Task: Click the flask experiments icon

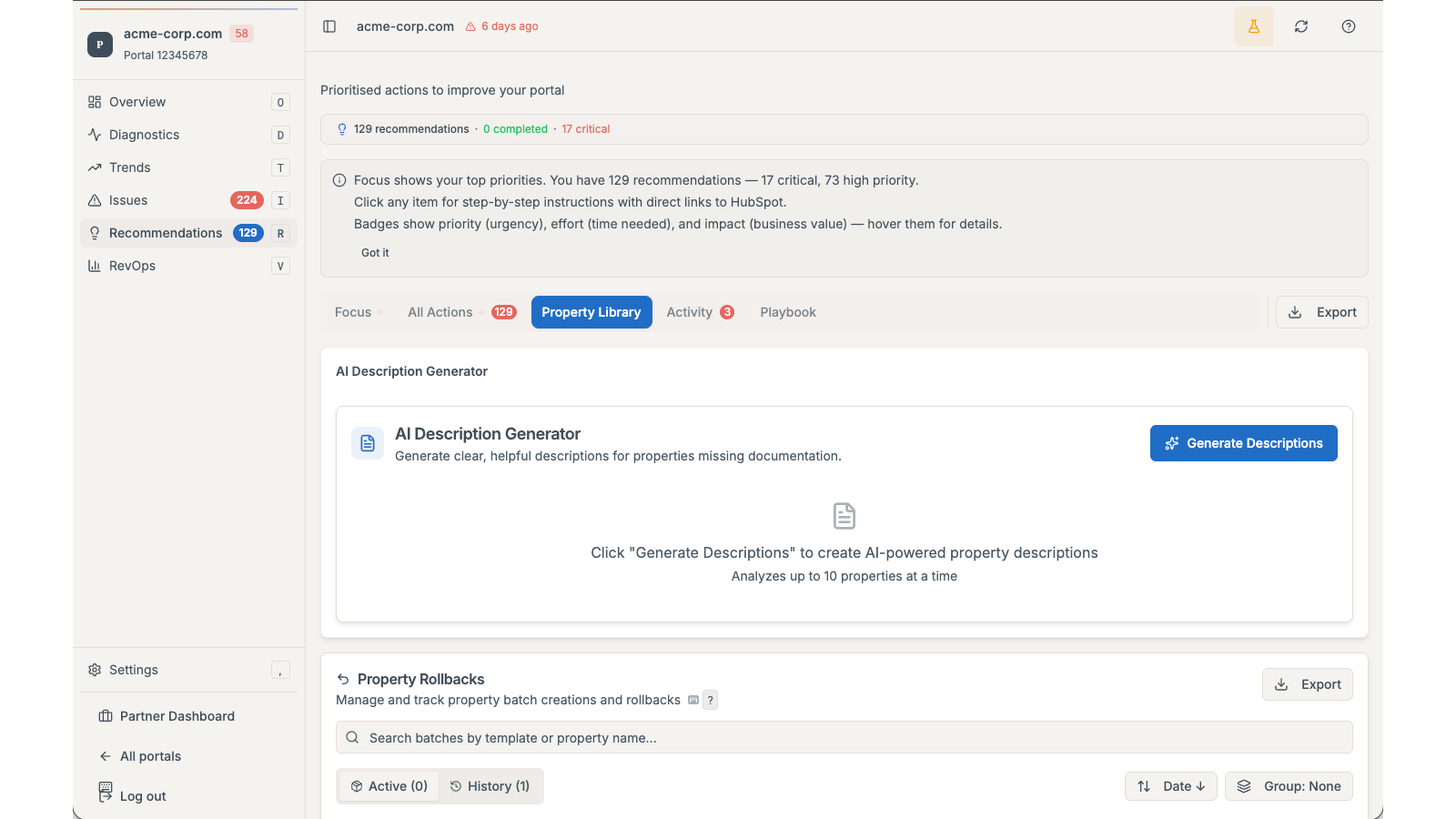Action: coord(1254,26)
